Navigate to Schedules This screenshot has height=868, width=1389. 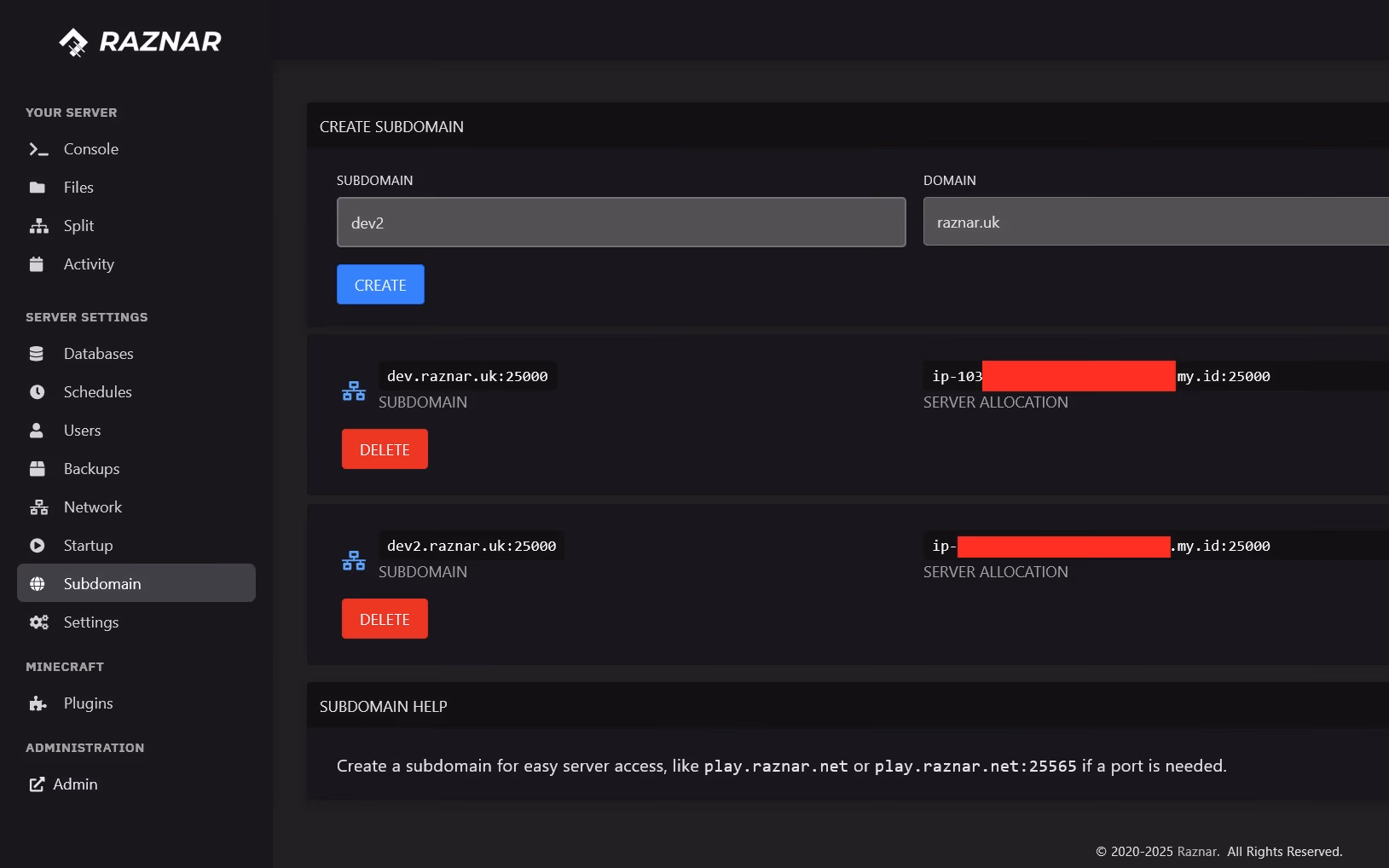click(136, 392)
